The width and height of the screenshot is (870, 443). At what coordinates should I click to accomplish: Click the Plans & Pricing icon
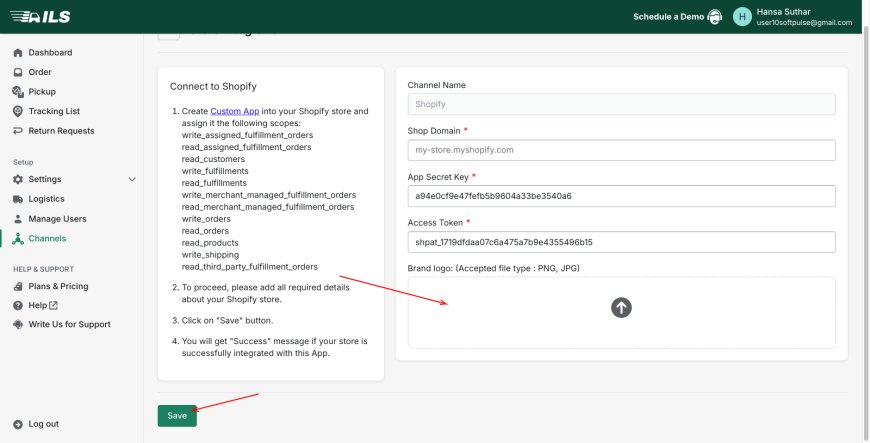(x=18, y=286)
